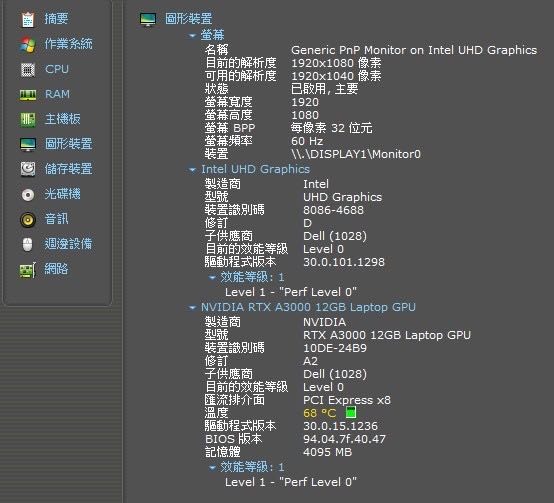The image size is (554, 503).
Task: Select the 網路 network card icon
Action: tap(28, 270)
